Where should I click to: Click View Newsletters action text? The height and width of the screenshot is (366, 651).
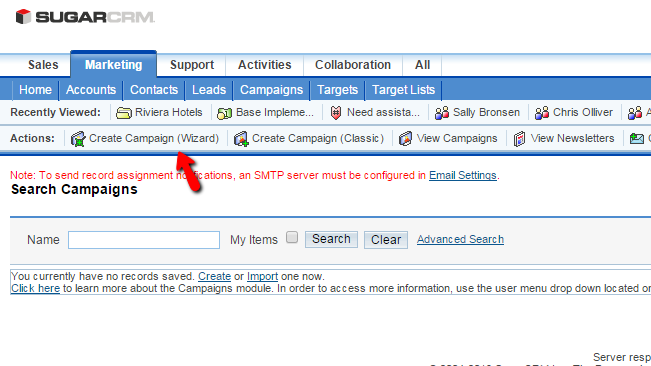(573, 138)
